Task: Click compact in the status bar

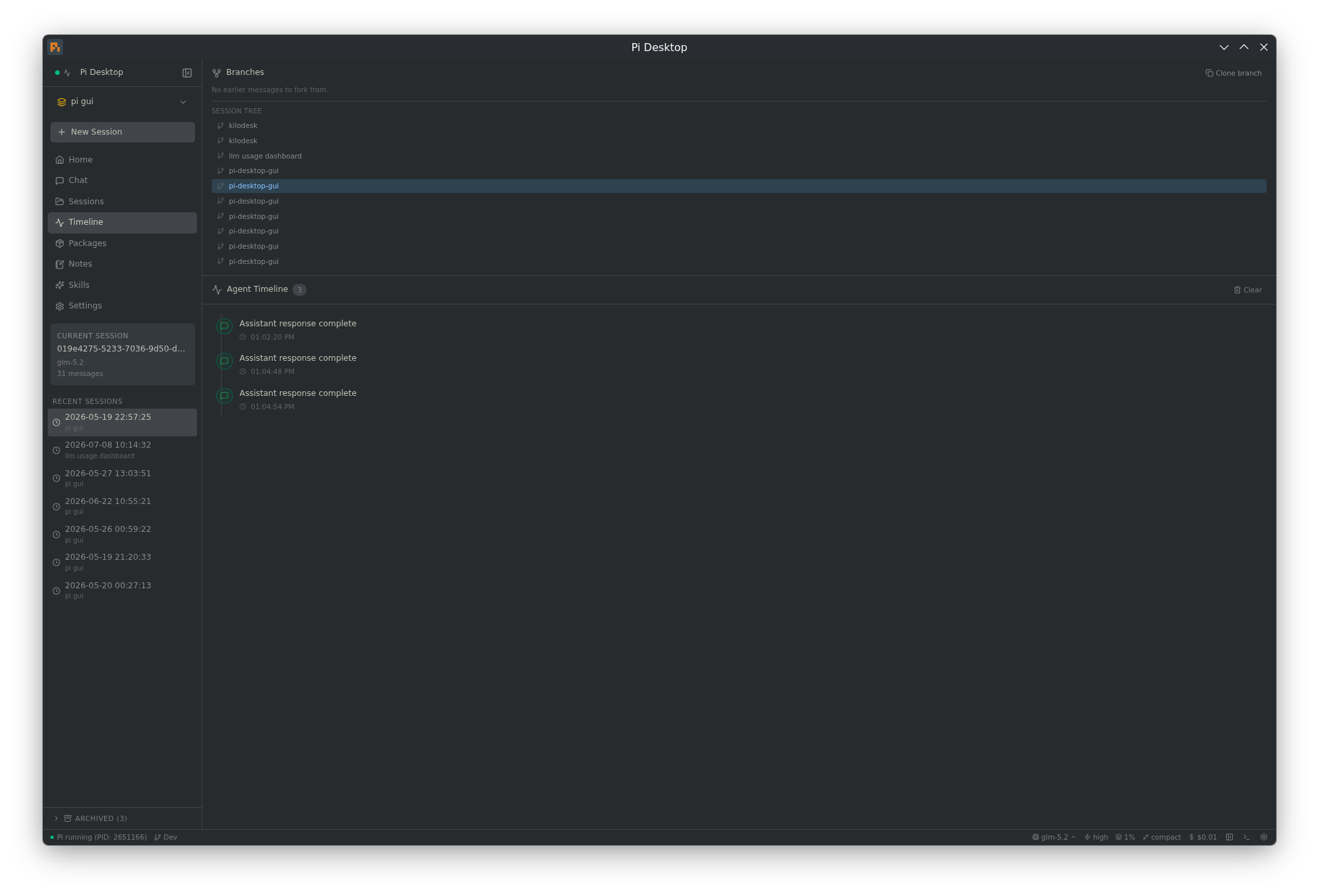Action: [1162, 837]
